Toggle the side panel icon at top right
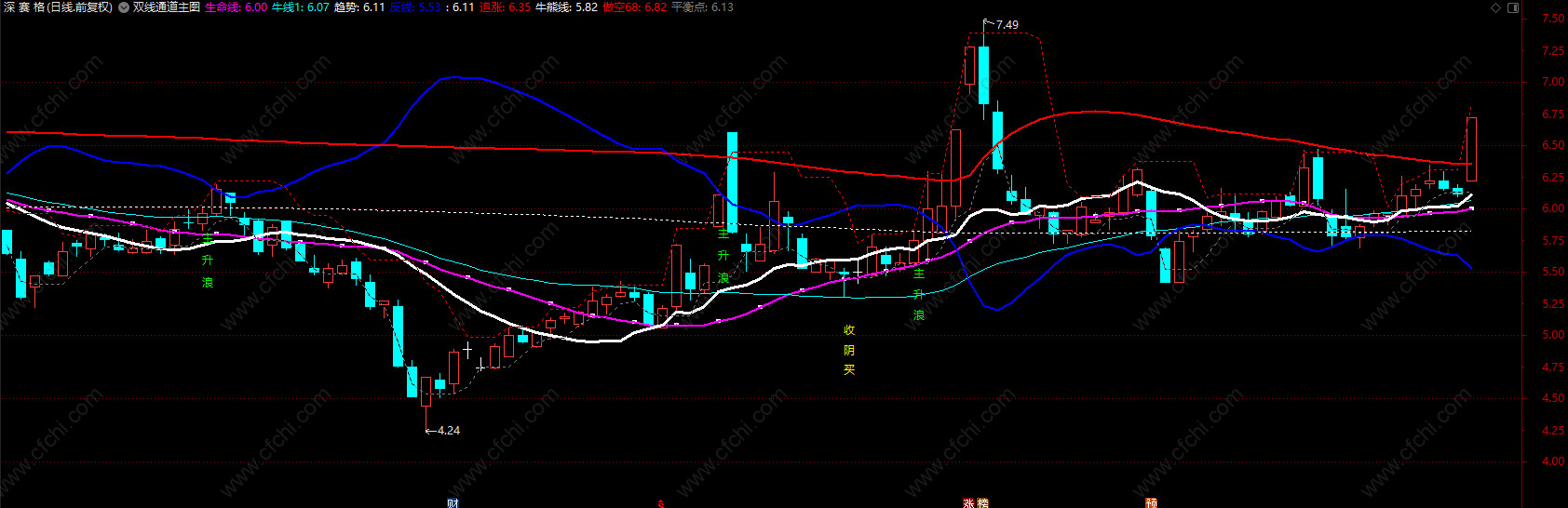Image resolution: width=1568 pixels, height=508 pixels. tap(1513, 7)
